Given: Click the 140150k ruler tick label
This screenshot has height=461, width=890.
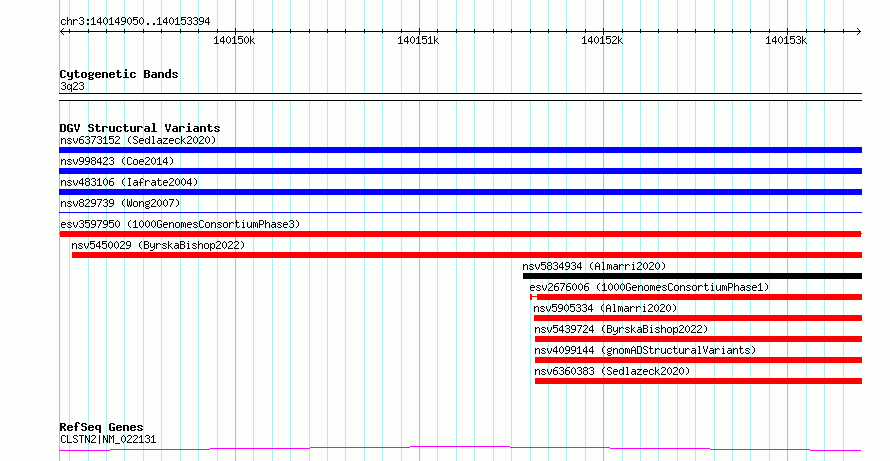Looking at the screenshot, I should coord(234,40).
